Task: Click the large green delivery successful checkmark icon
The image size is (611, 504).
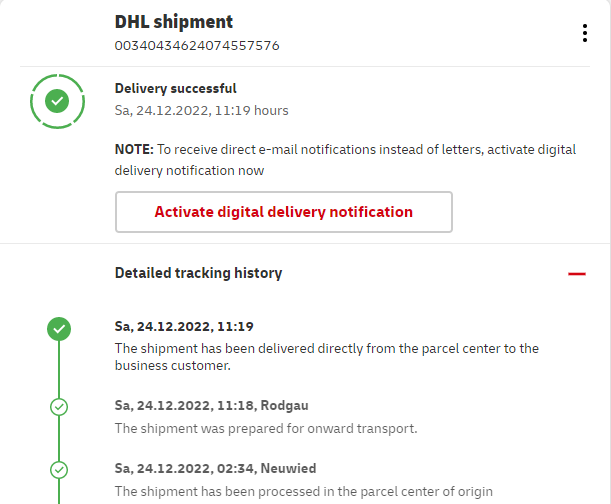Action: [58, 101]
